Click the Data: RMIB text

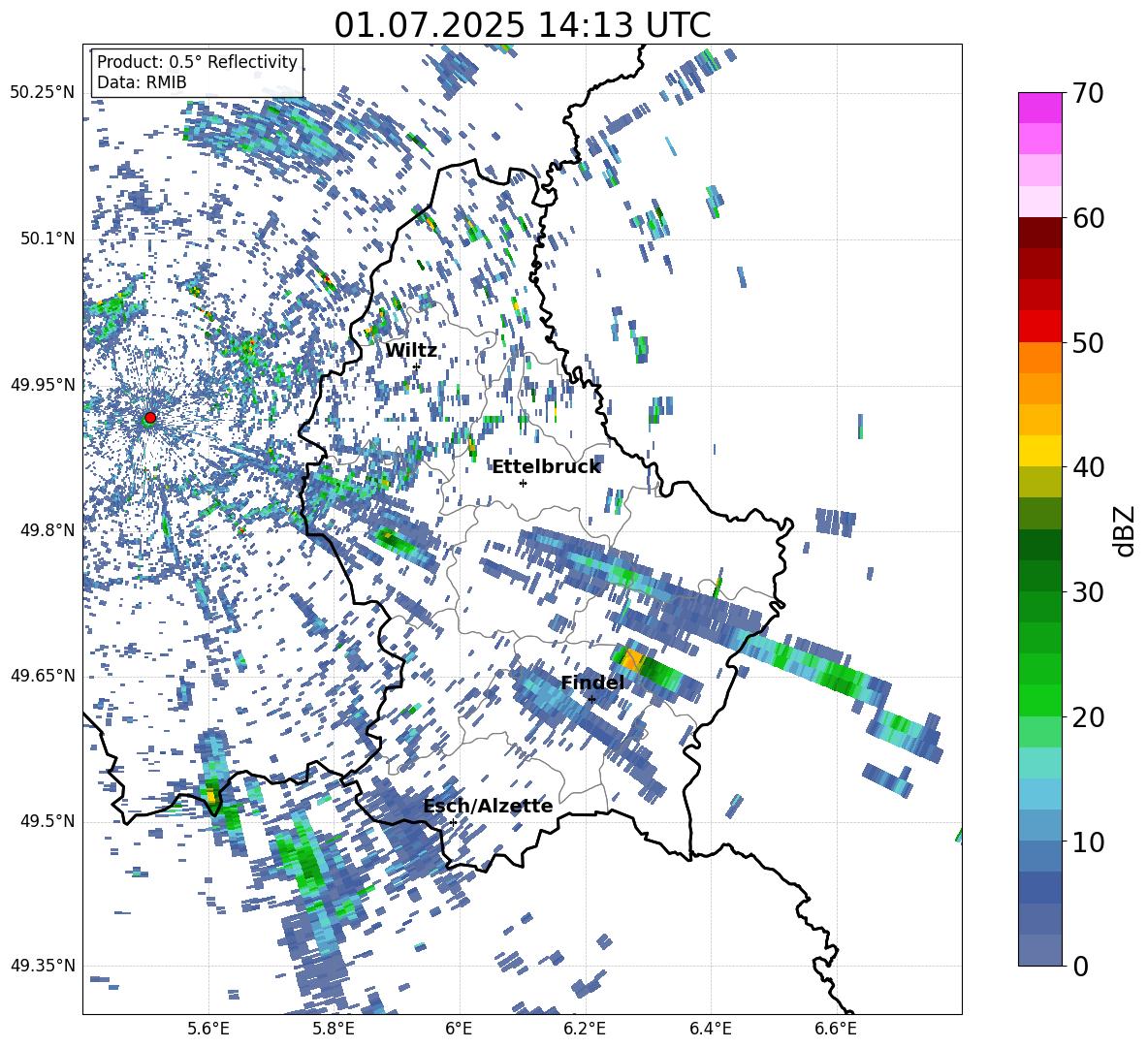pos(142,82)
